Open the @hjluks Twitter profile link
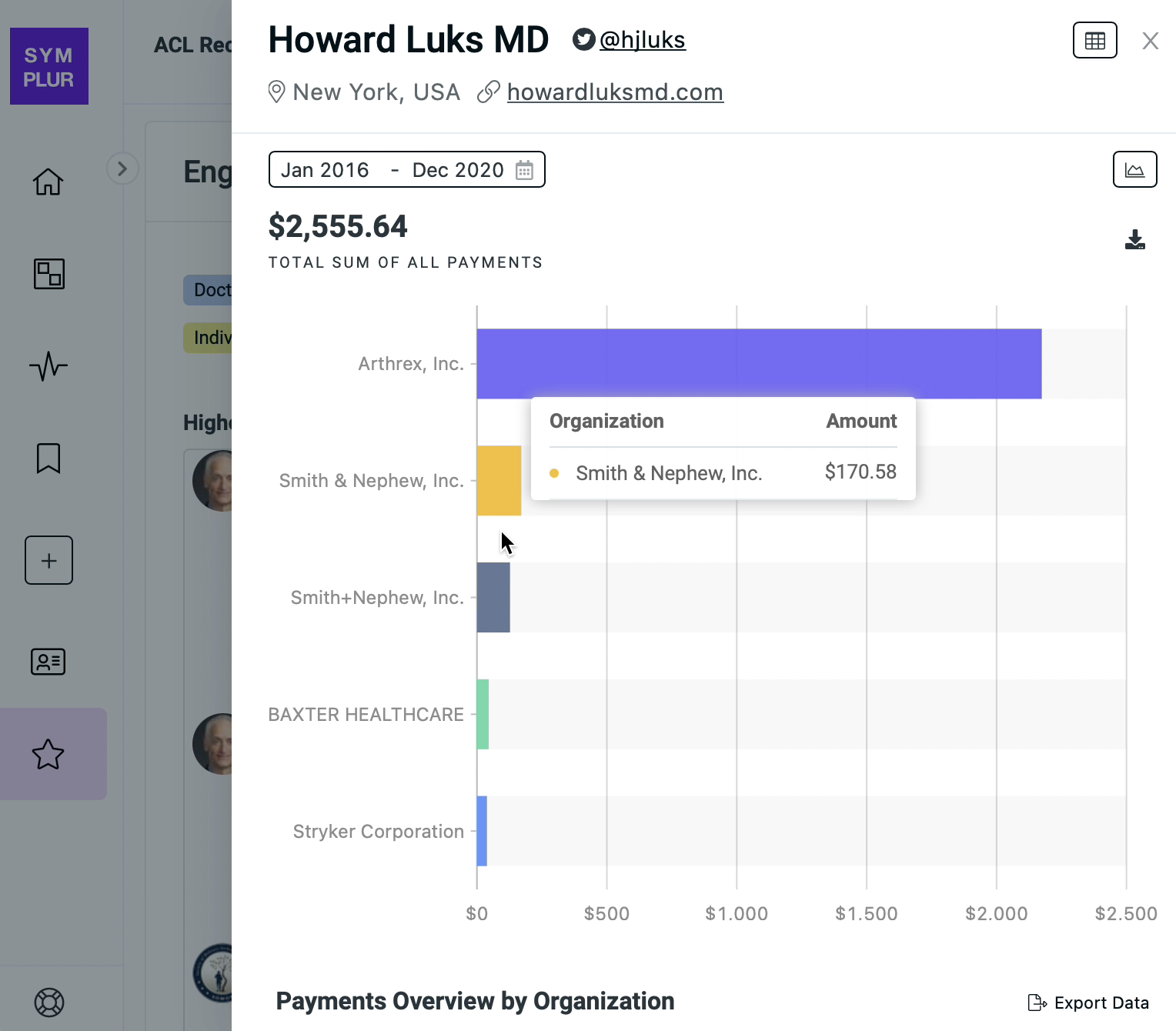Image resolution: width=1176 pixels, height=1031 pixels. point(643,40)
